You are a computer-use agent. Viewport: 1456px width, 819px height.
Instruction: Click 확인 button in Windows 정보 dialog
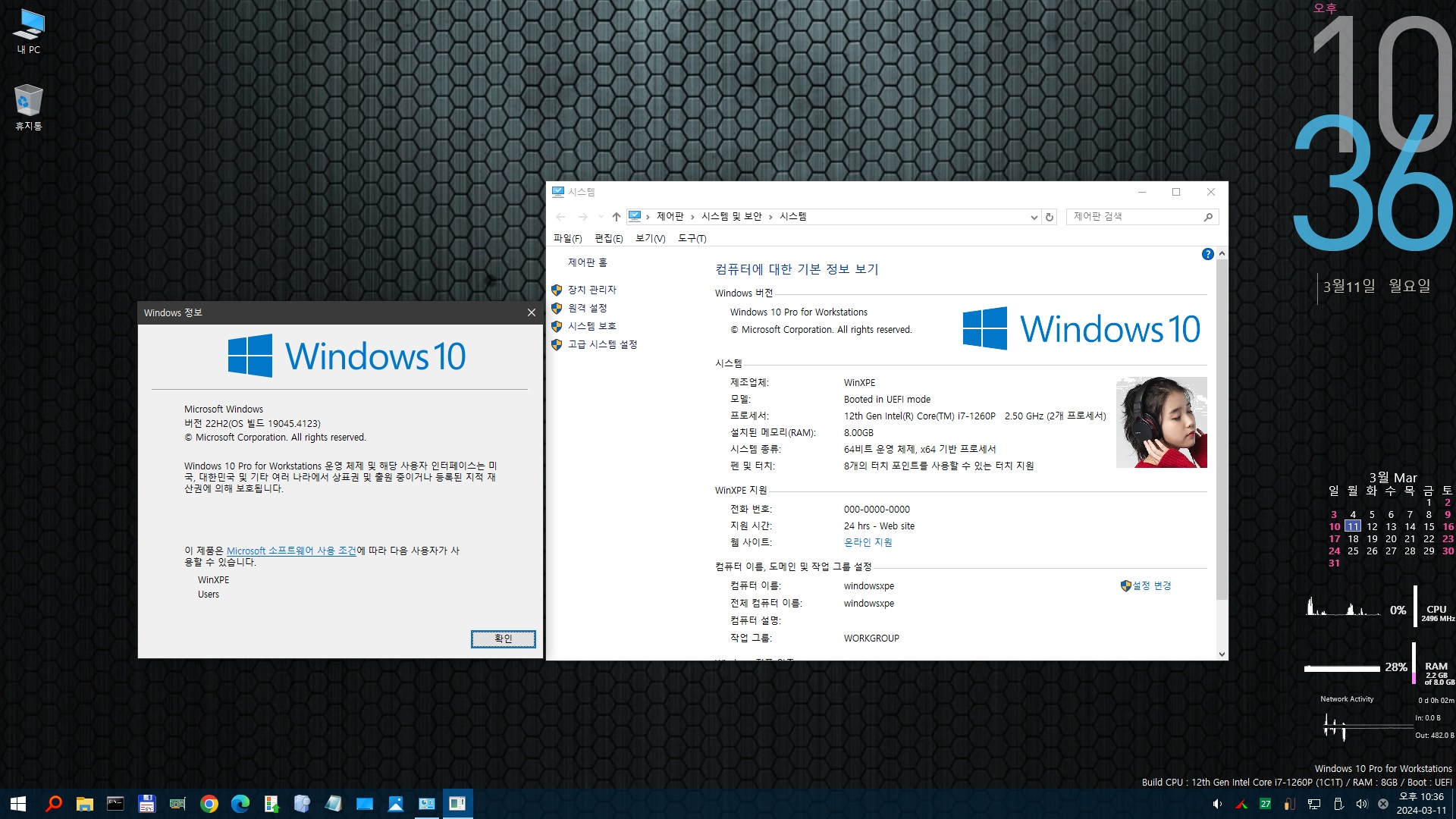click(x=504, y=639)
